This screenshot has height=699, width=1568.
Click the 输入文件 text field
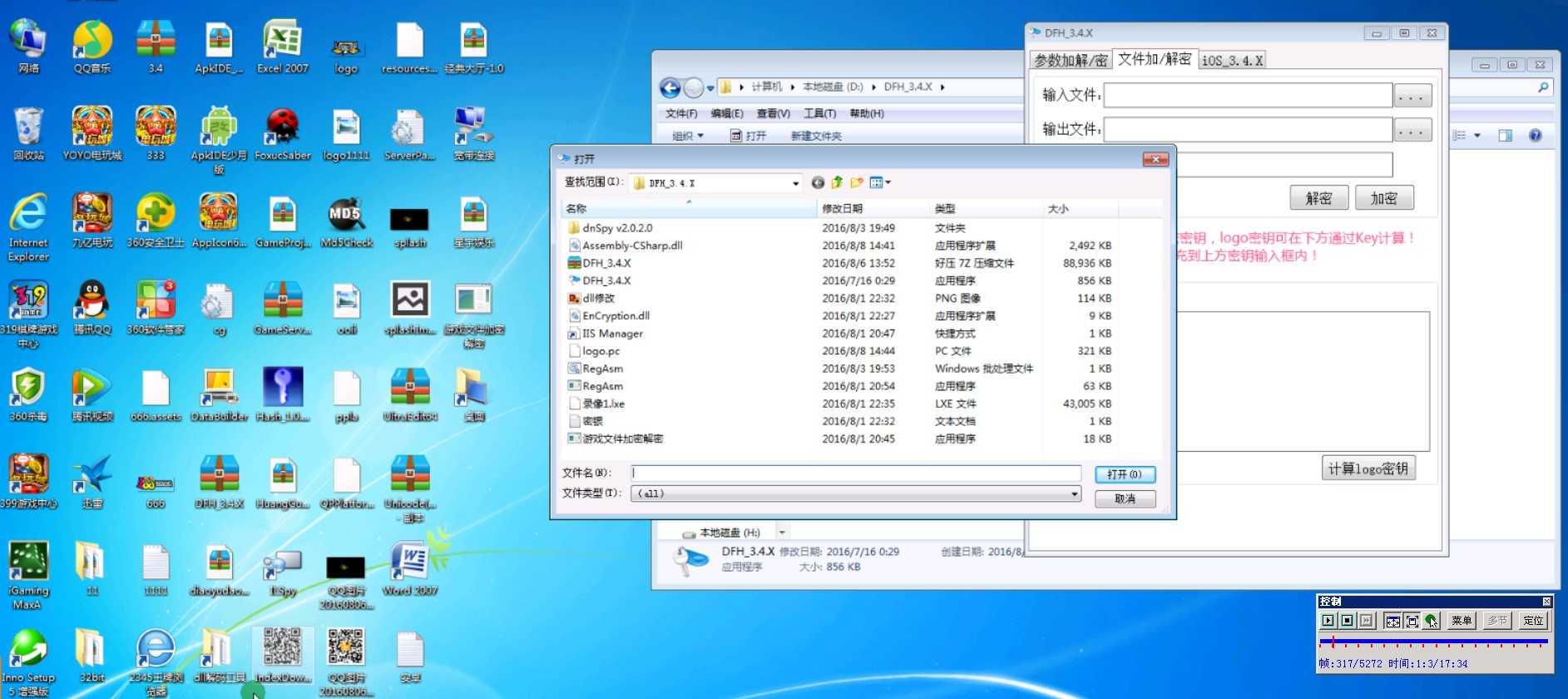(x=1248, y=96)
